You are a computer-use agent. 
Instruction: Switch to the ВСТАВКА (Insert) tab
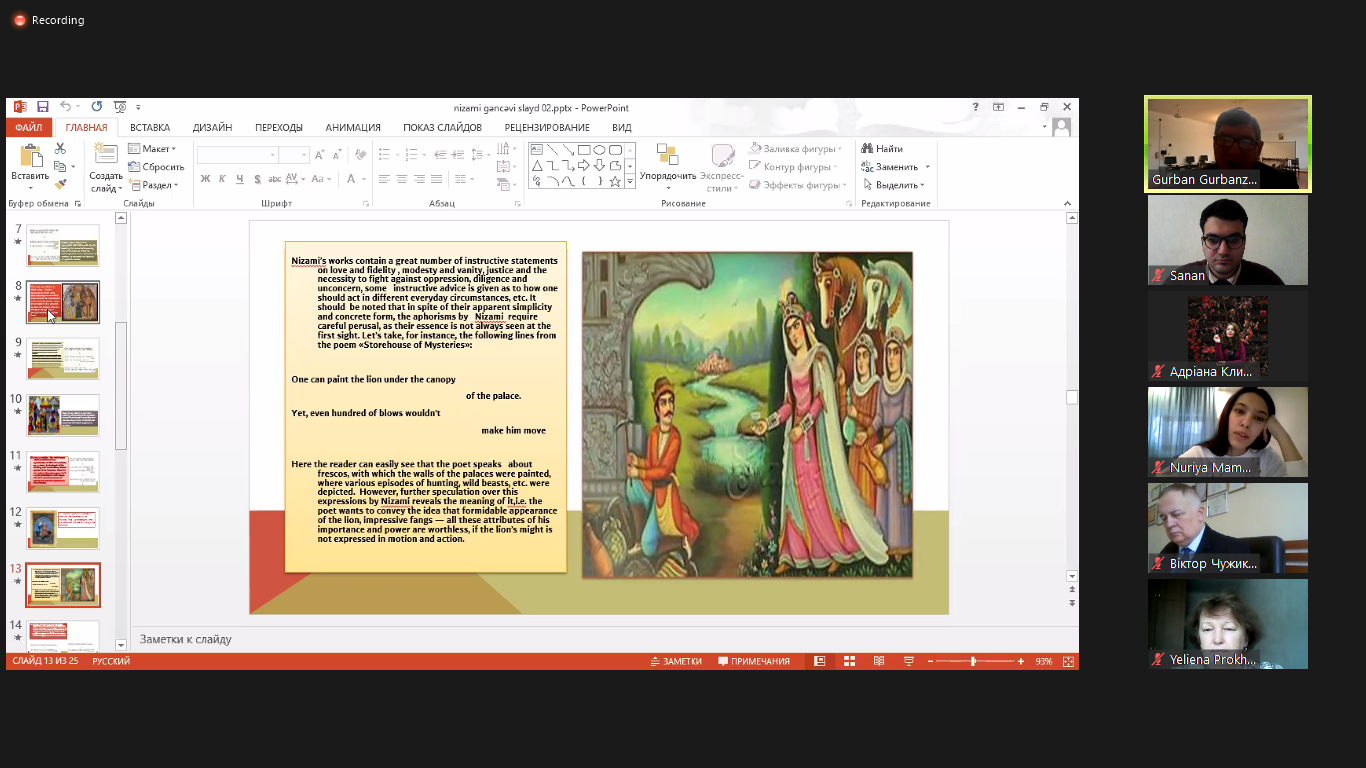(x=150, y=128)
